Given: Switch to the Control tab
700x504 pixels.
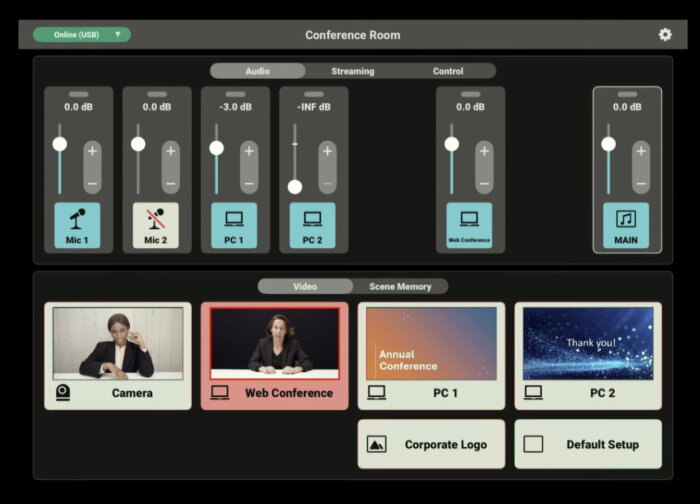Looking at the screenshot, I should point(448,71).
